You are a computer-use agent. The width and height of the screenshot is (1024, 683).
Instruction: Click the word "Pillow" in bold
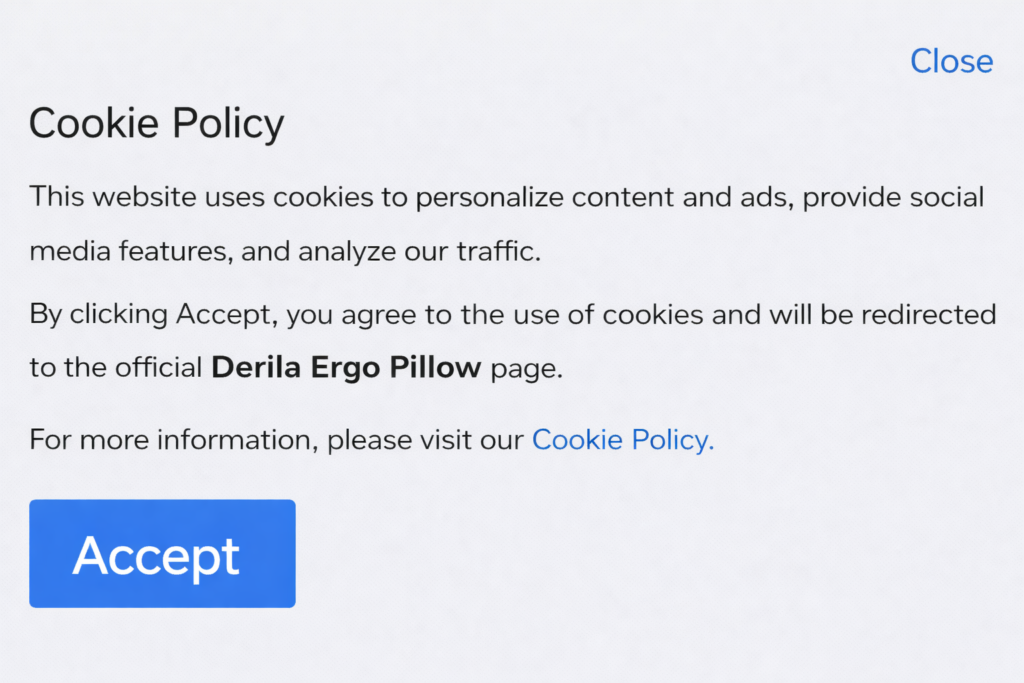coord(436,367)
